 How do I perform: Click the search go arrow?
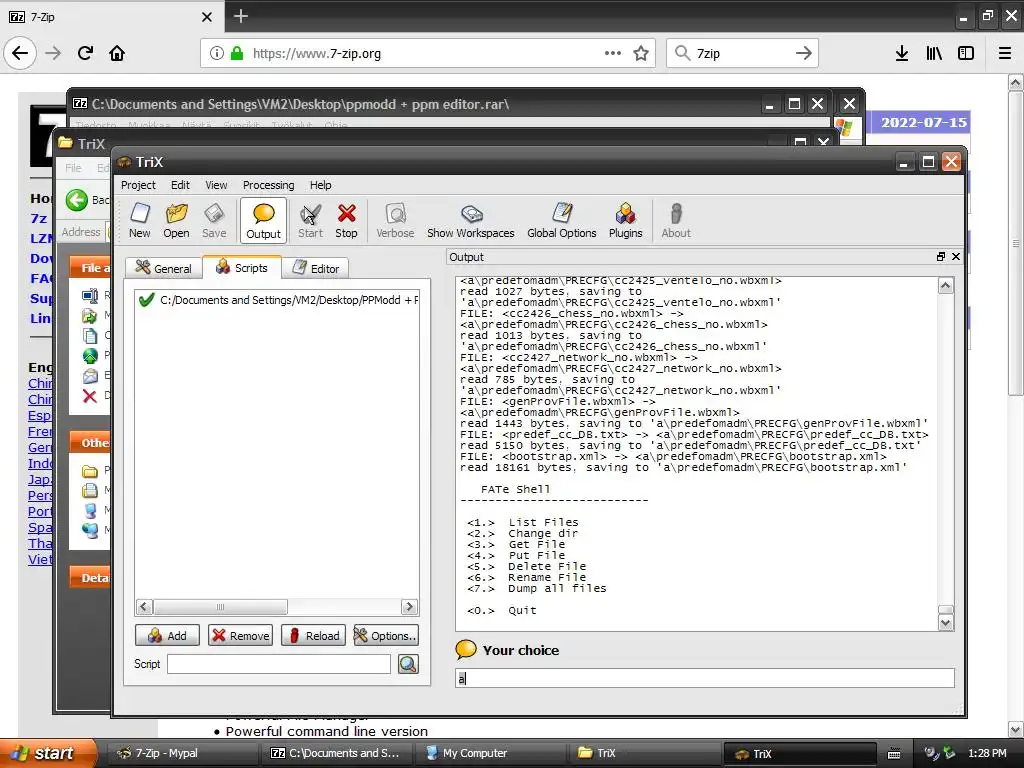tap(804, 54)
